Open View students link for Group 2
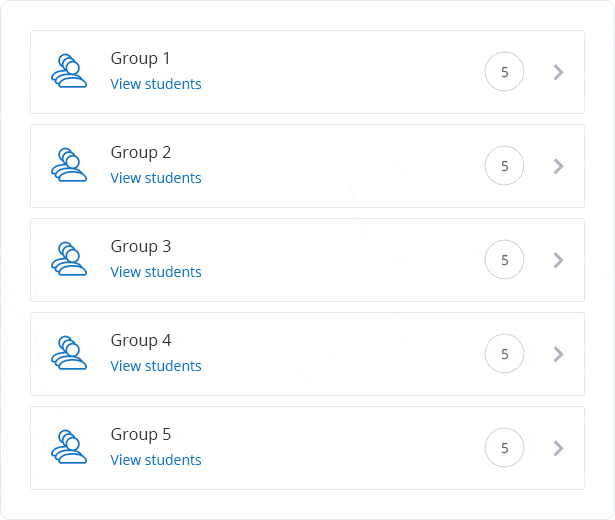This screenshot has width=615, height=520. point(156,178)
